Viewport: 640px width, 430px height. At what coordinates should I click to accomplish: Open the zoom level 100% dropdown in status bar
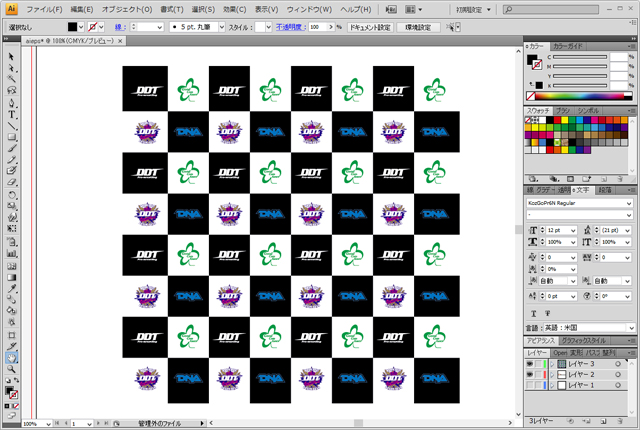coord(48,424)
